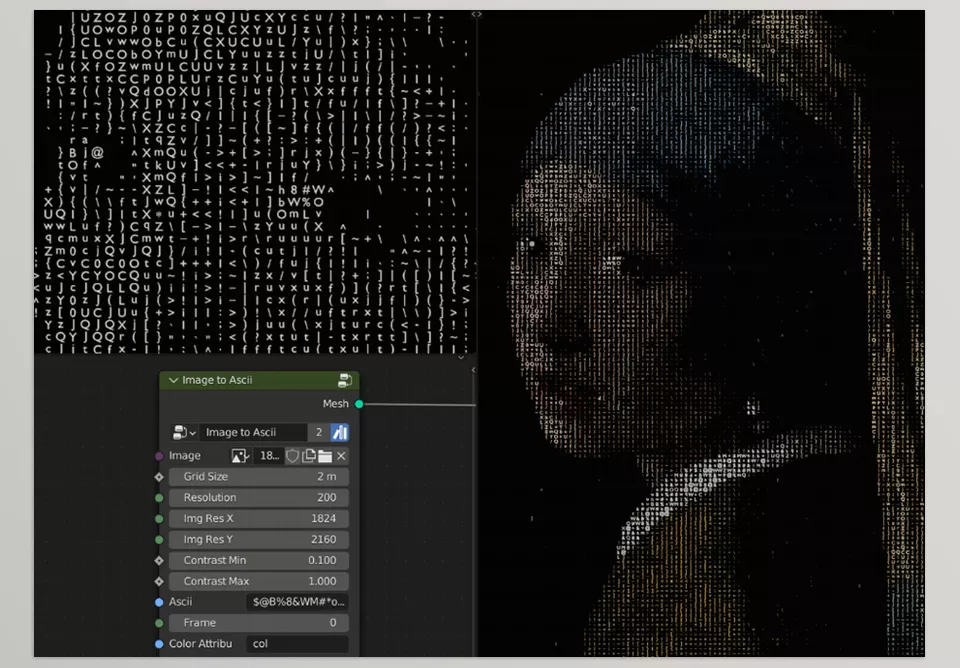This screenshot has width=960, height=668.
Task: Click the area corner arrows at top divider
Action: pyautogui.click(x=476, y=15)
